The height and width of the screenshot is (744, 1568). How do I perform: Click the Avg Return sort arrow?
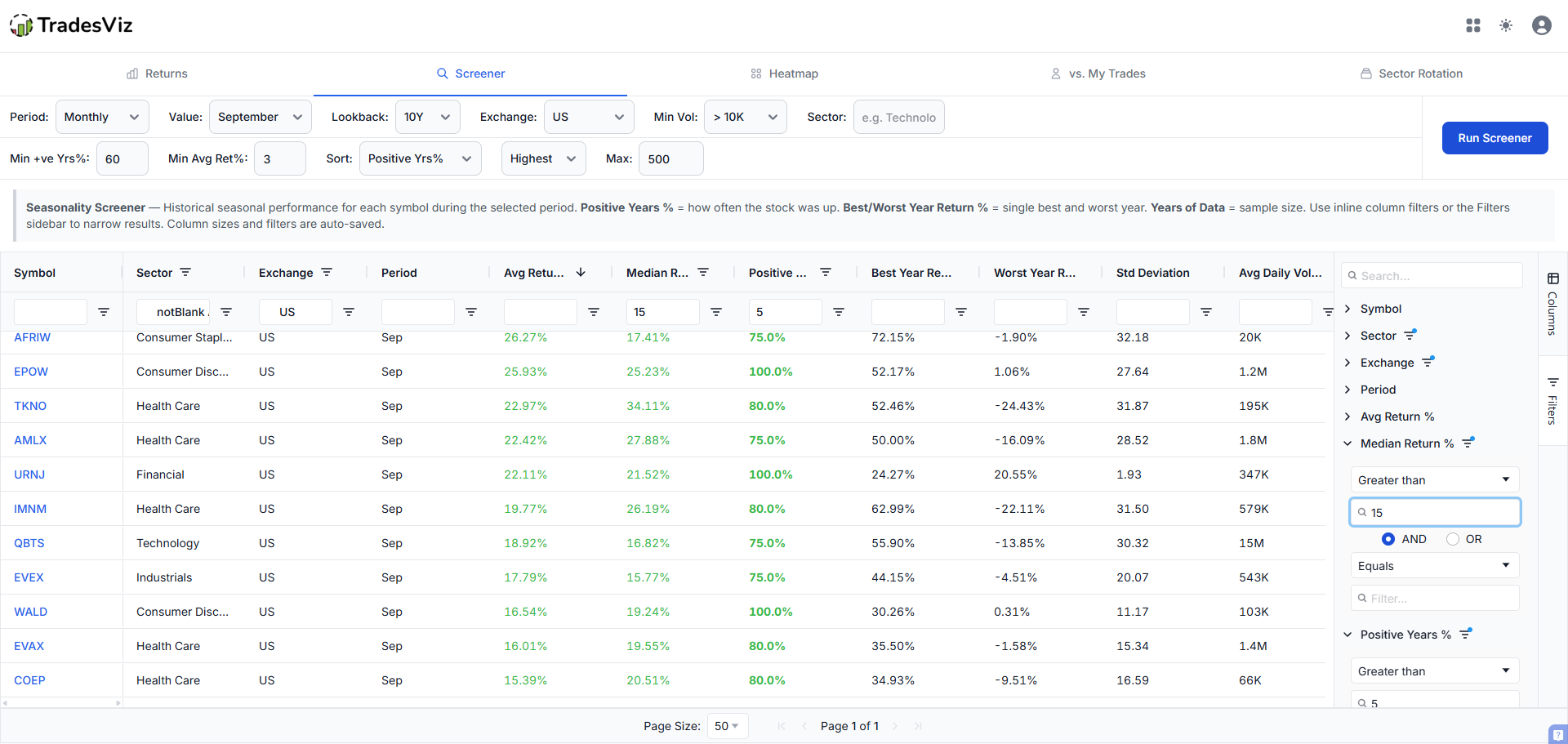pos(581,272)
